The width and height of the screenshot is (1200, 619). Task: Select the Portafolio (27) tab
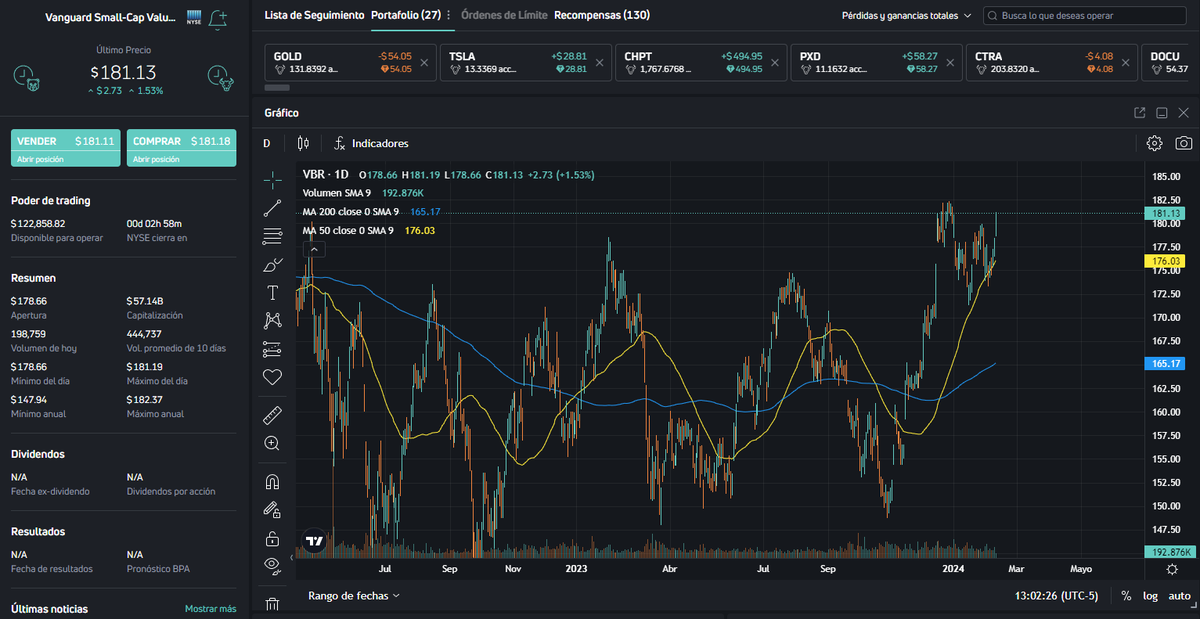click(406, 15)
